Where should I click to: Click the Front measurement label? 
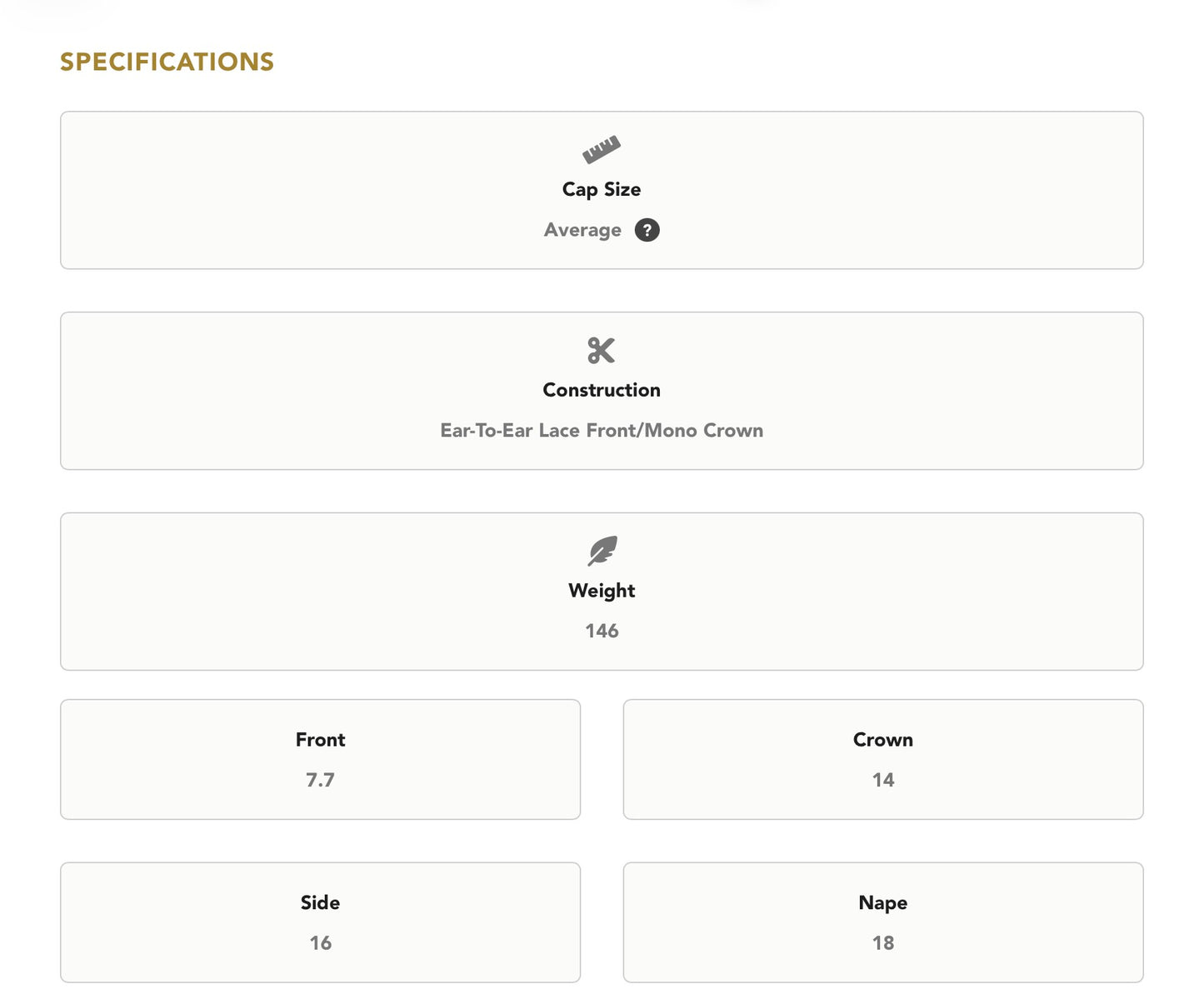pos(320,740)
